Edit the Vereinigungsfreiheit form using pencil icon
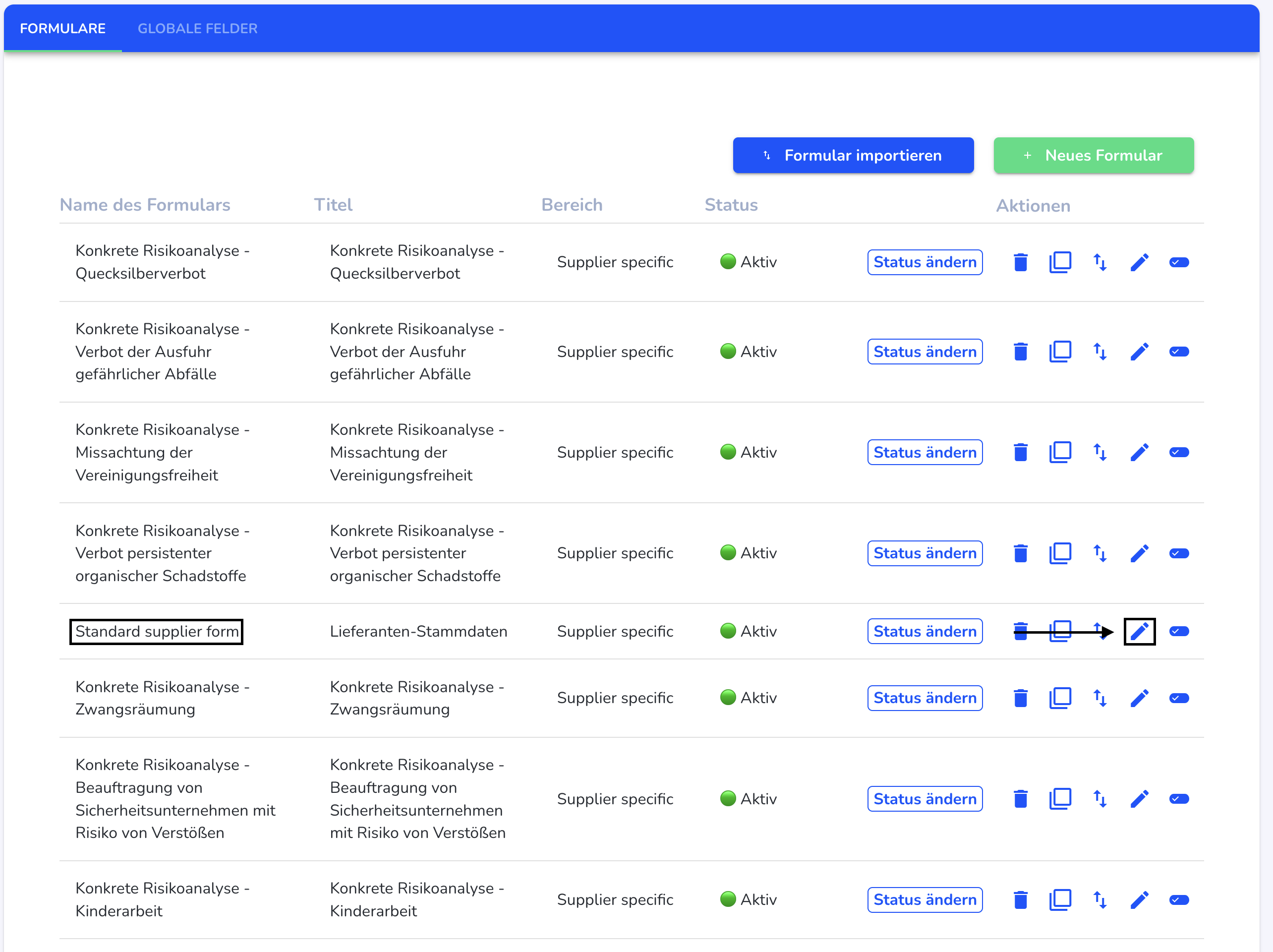This screenshot has width=1273, height=952. point(1140,452)
